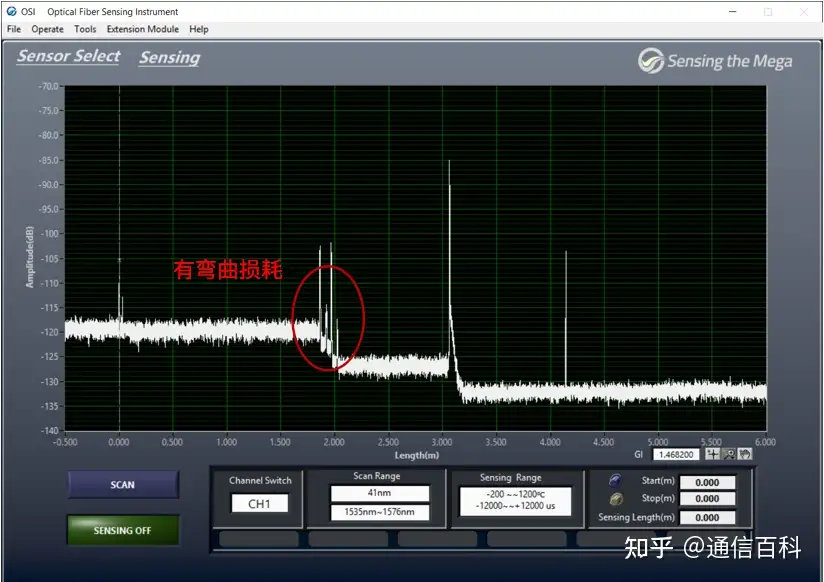Choose the hand pan tool in graph palette
Screen dimensions: 824x582
745,454
